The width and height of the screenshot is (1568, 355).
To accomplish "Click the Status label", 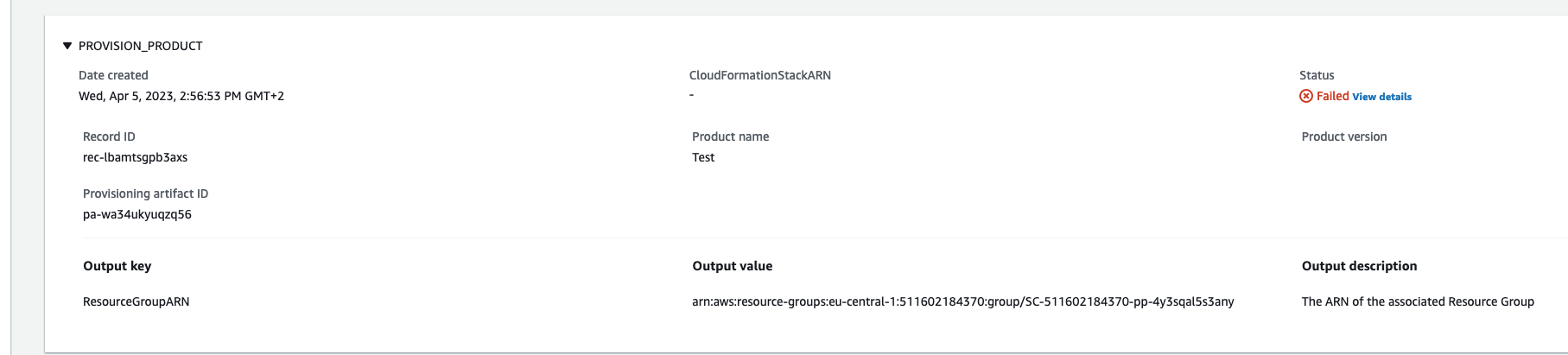I will click(1317, 75).
